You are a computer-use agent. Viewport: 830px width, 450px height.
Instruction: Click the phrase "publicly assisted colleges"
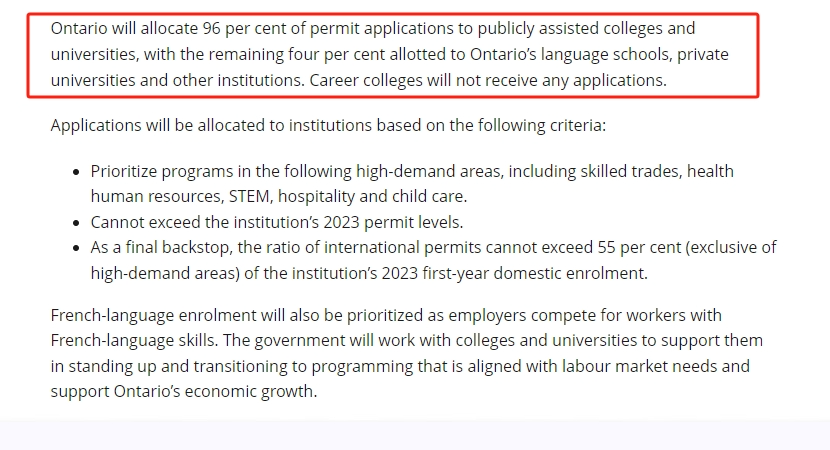570,29
